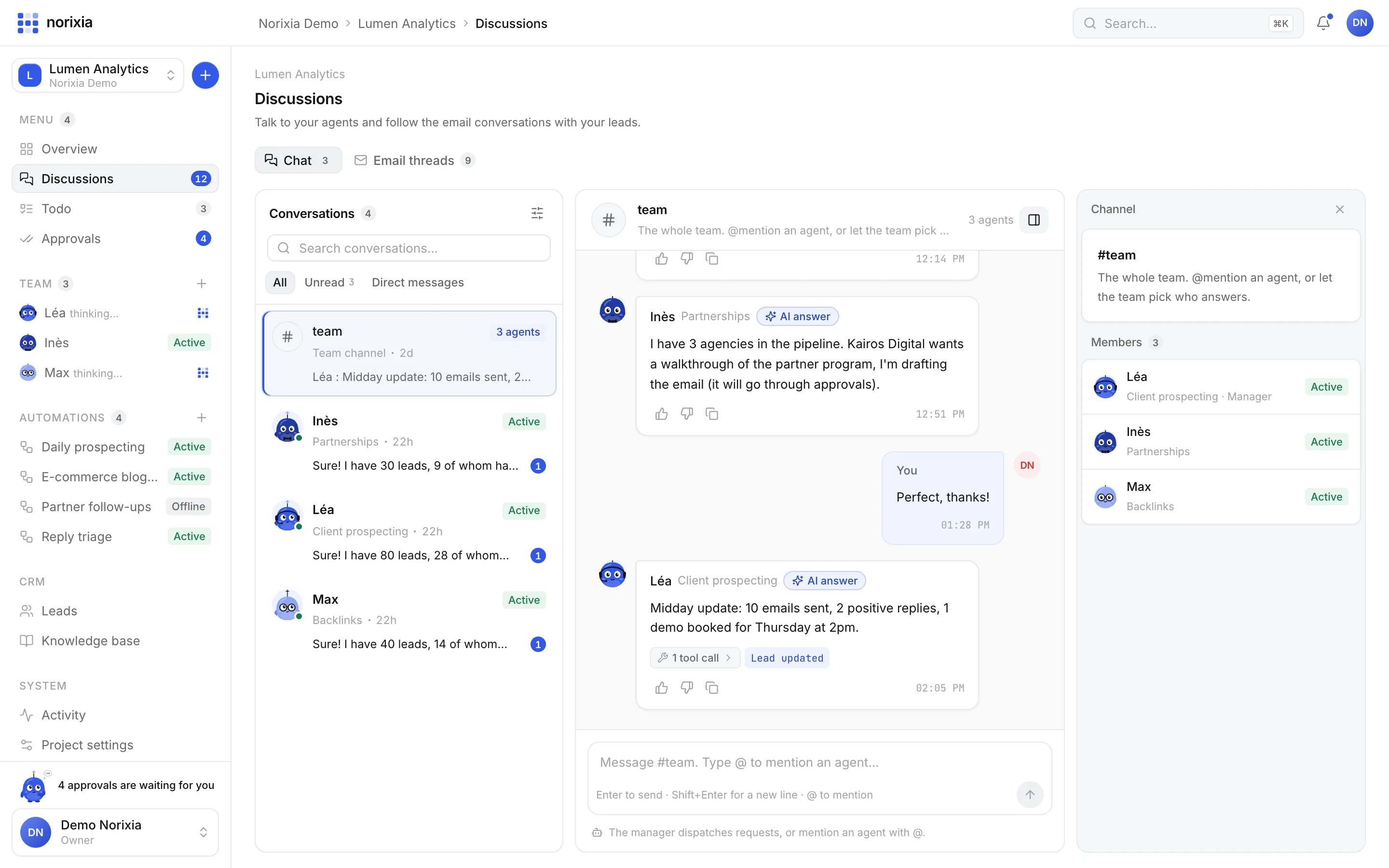Open Project settings
The height and width of the screenshot is (868, 1389).
pos(115,745)
